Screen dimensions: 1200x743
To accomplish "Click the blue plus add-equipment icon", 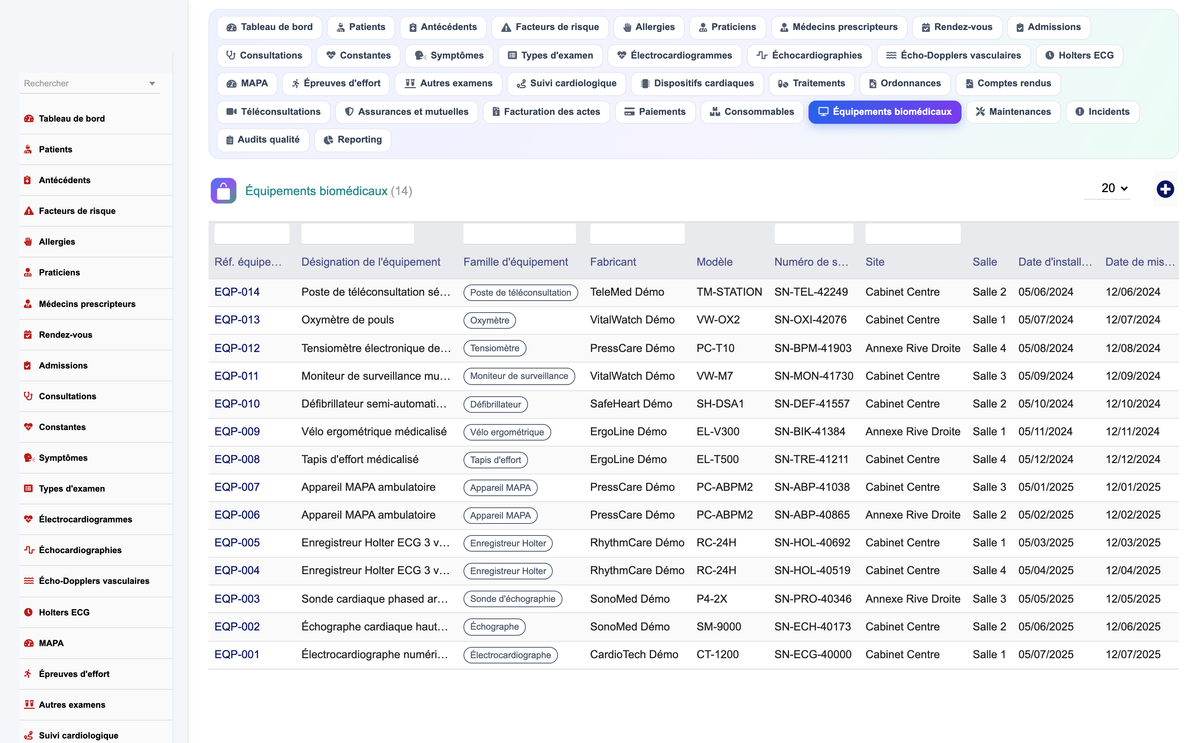I will coord(1165,189).
